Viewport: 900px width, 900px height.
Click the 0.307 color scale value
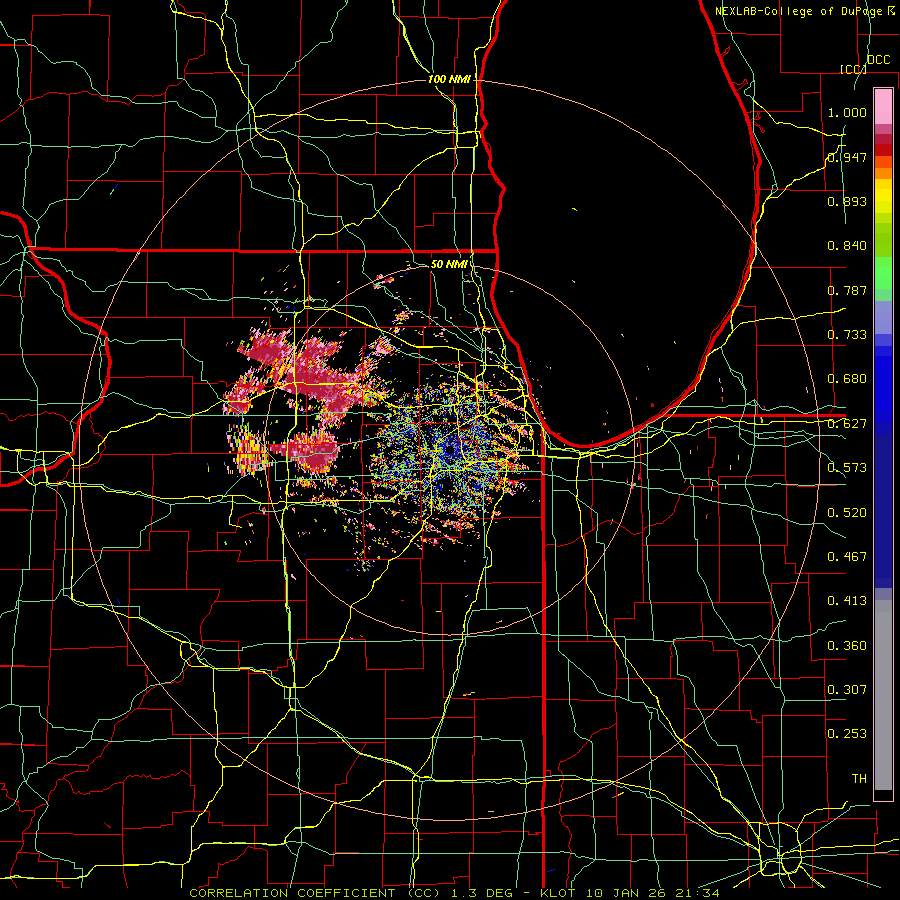[847, 690]
